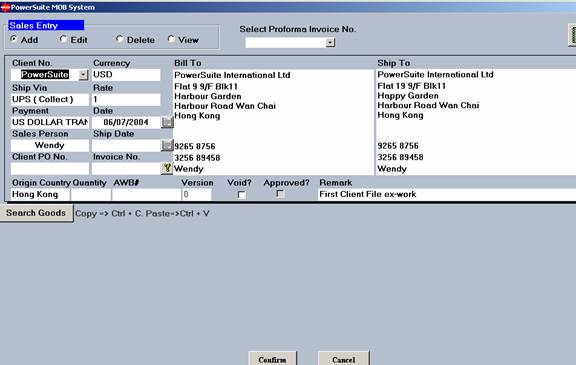Click Ship To line Flat 19 9/F Blk11
Image resolution: width=576 pixels, height=365 pixels.
pos(412,86)
